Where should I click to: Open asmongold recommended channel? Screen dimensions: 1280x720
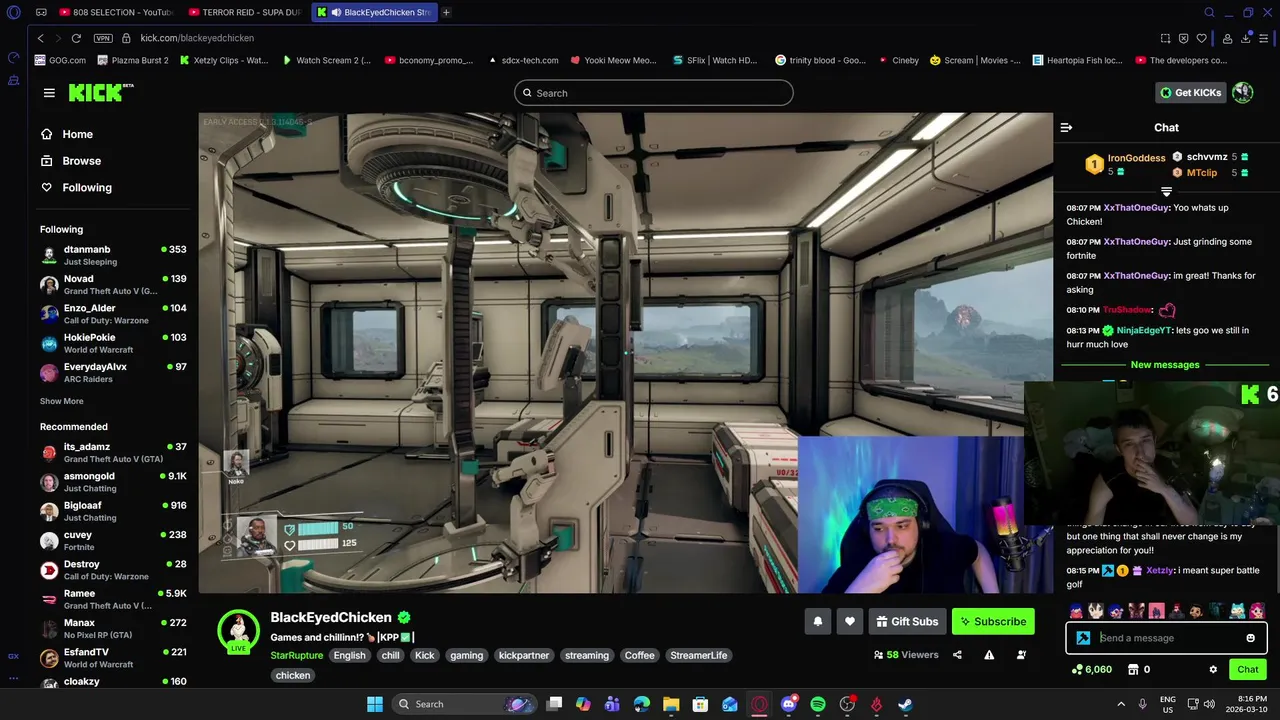[x=113, y=482]
